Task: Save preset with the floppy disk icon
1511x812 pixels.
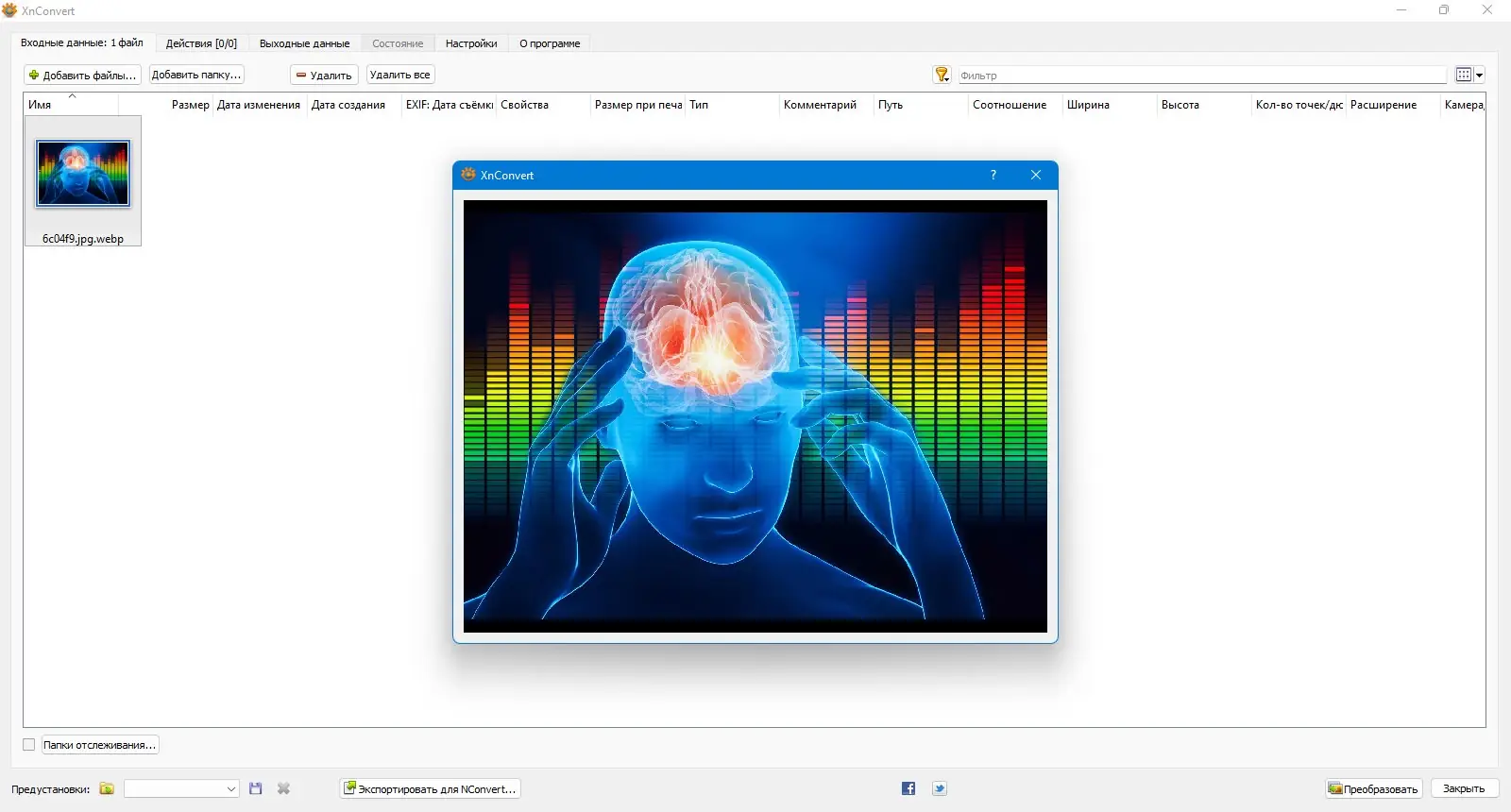Action: (x=255, y=788)
